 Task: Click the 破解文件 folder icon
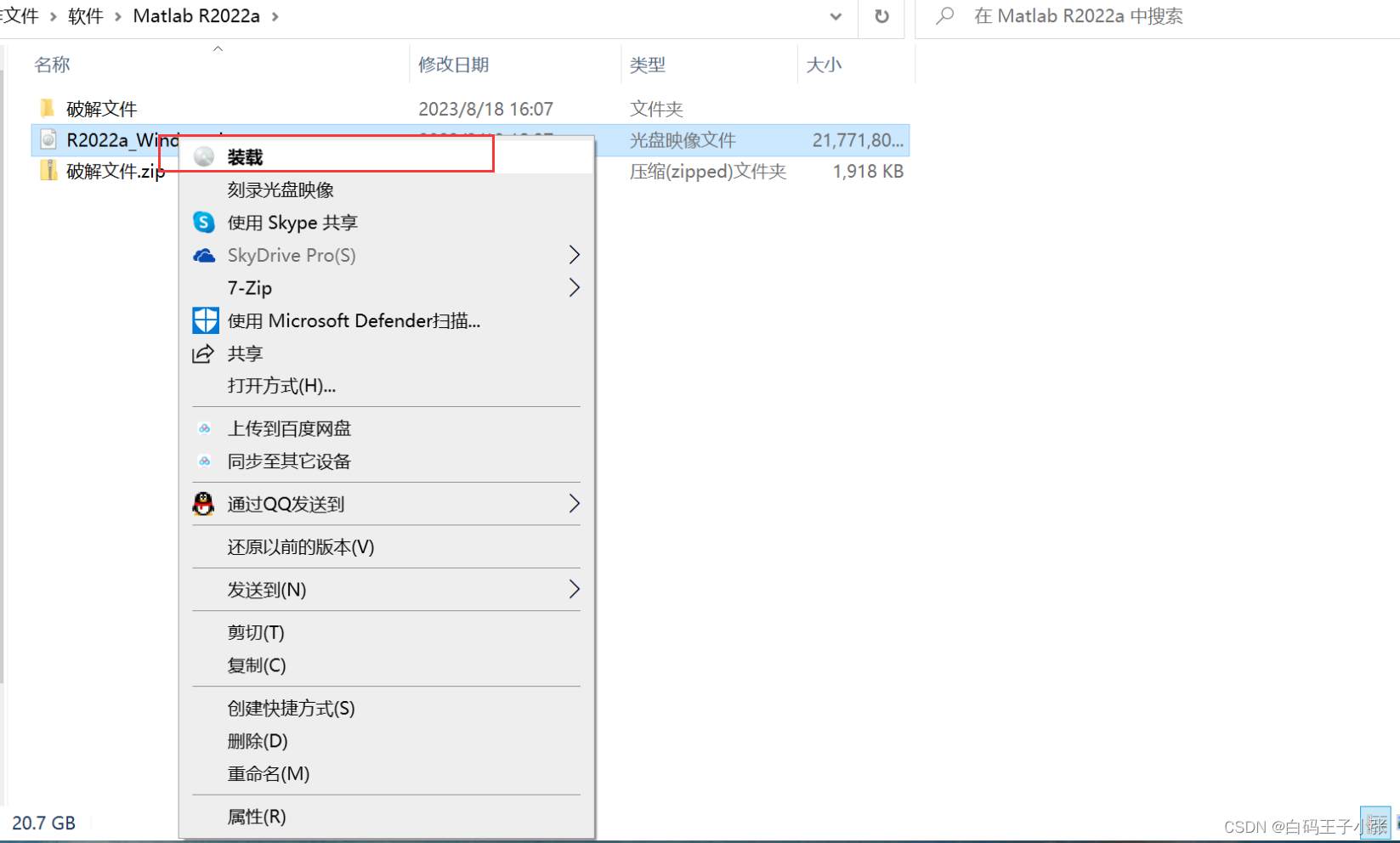pos(48,108)
